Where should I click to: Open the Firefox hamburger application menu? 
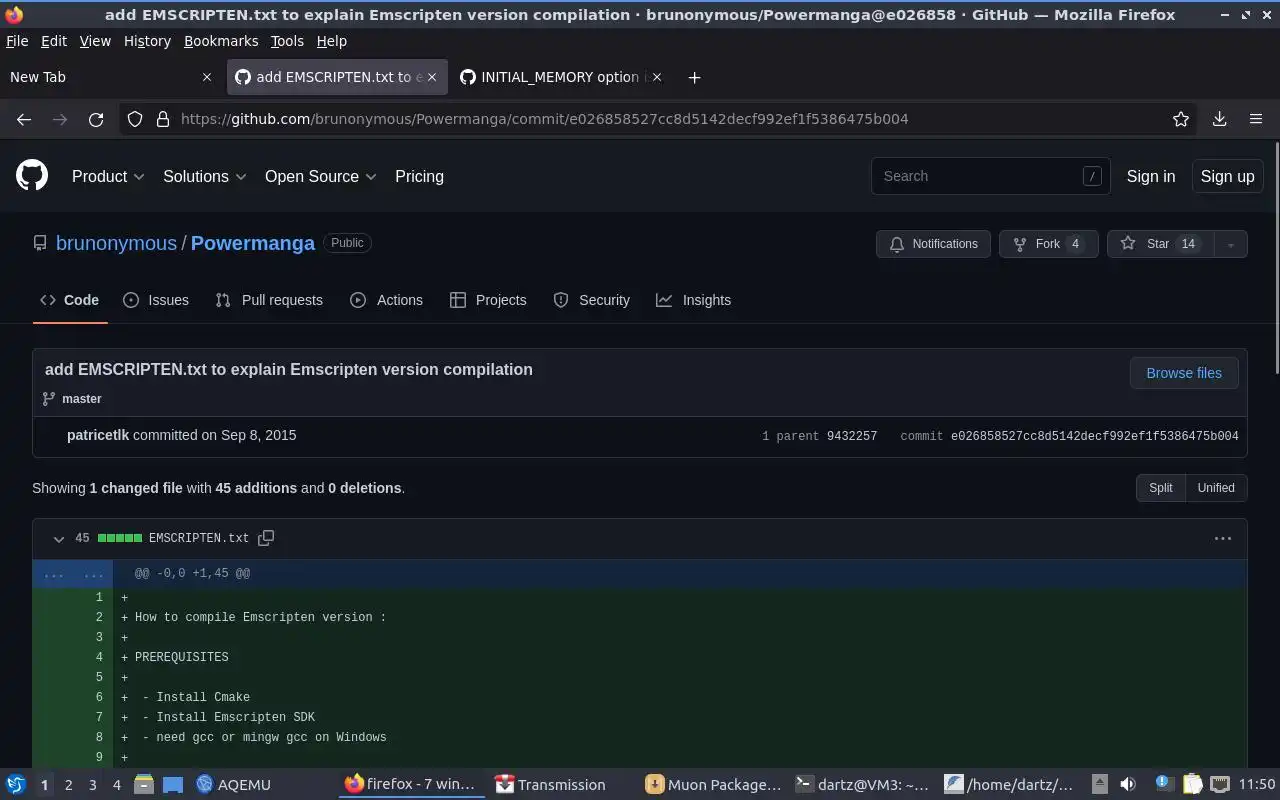pyautogui.click(x=1256, y=119)
